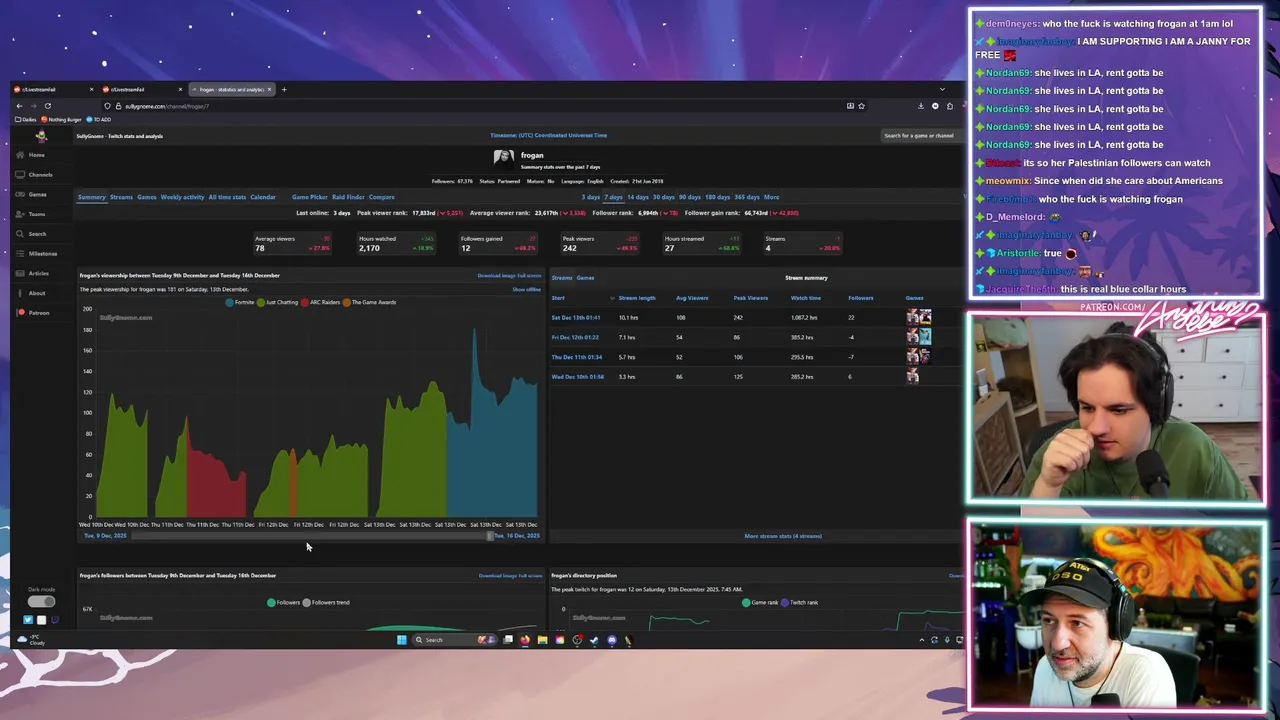Reload the page with the refresh icon
1280x720 pixels.
coord(47,106)
